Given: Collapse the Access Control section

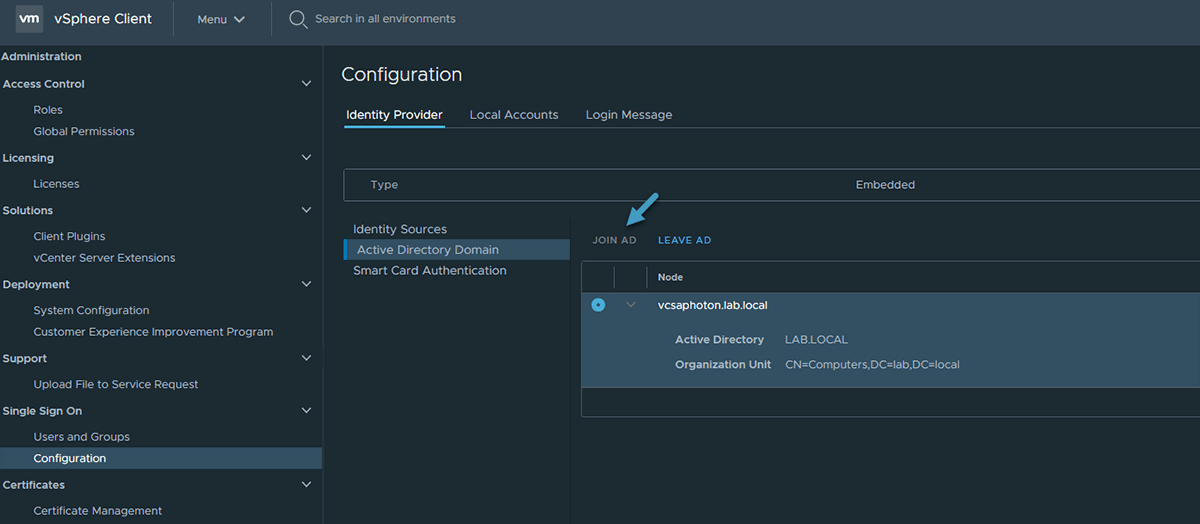Looking at the screenshot, I should pyautogui.click(x=306, y=84).
